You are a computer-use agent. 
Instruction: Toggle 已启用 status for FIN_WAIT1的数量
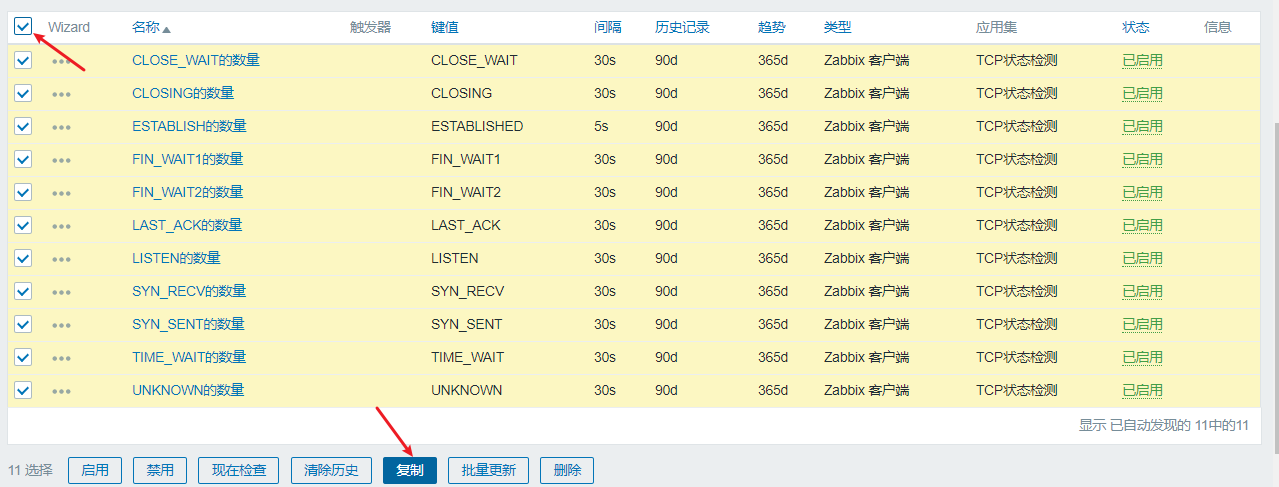pos(1142,159)
